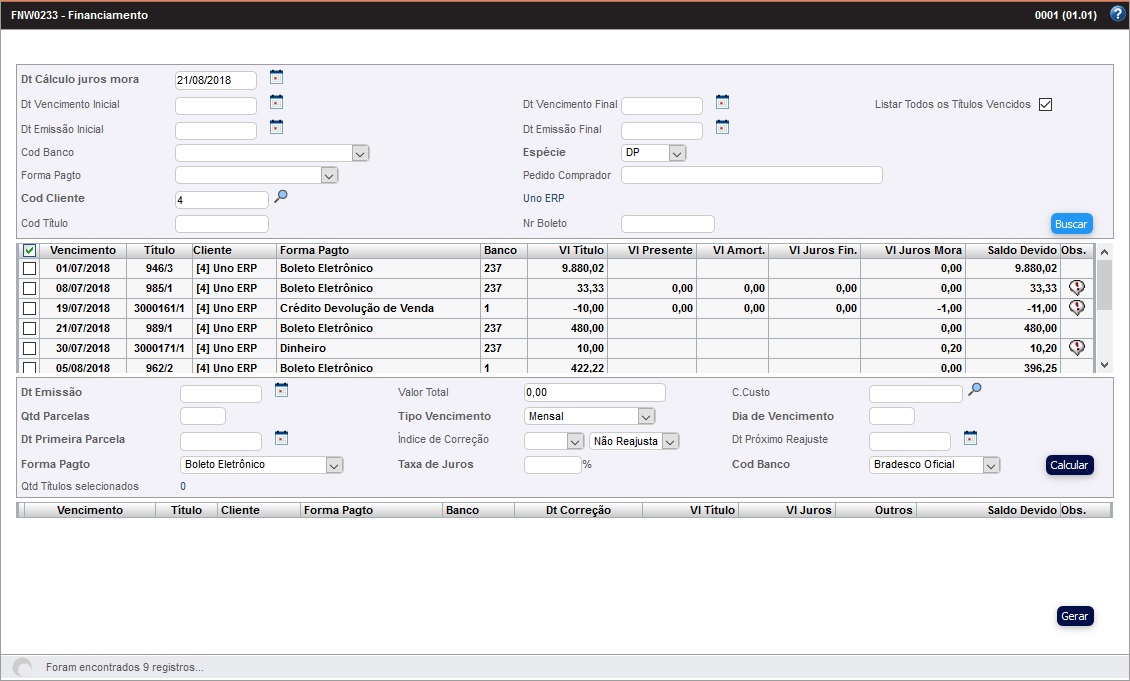Viewport: 1130px width, 681px height.
Task: Click the Gerar button
Action: [1075, 616]
